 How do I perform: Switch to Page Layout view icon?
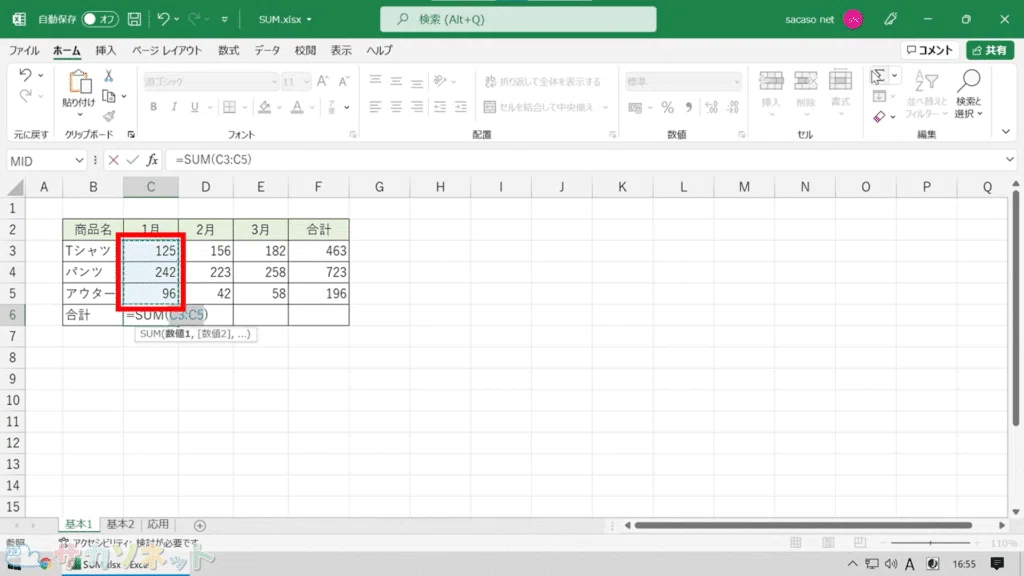point(828,543)
